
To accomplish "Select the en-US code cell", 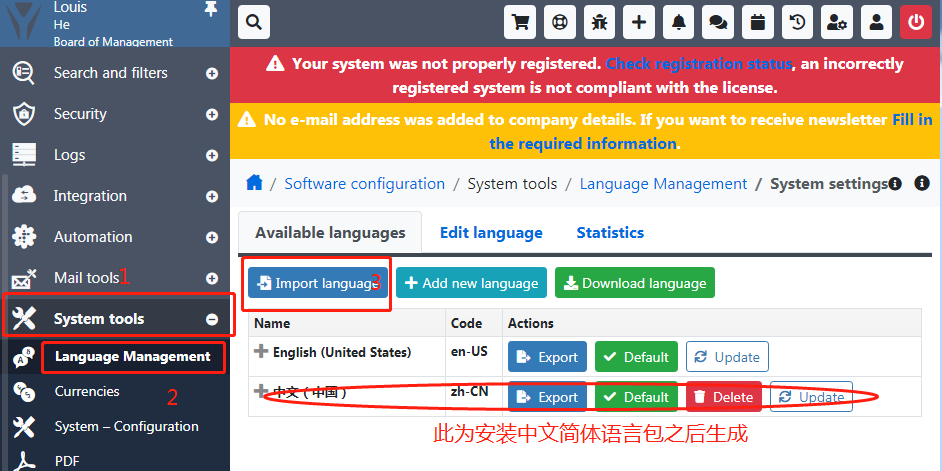I will coord(473,356).
